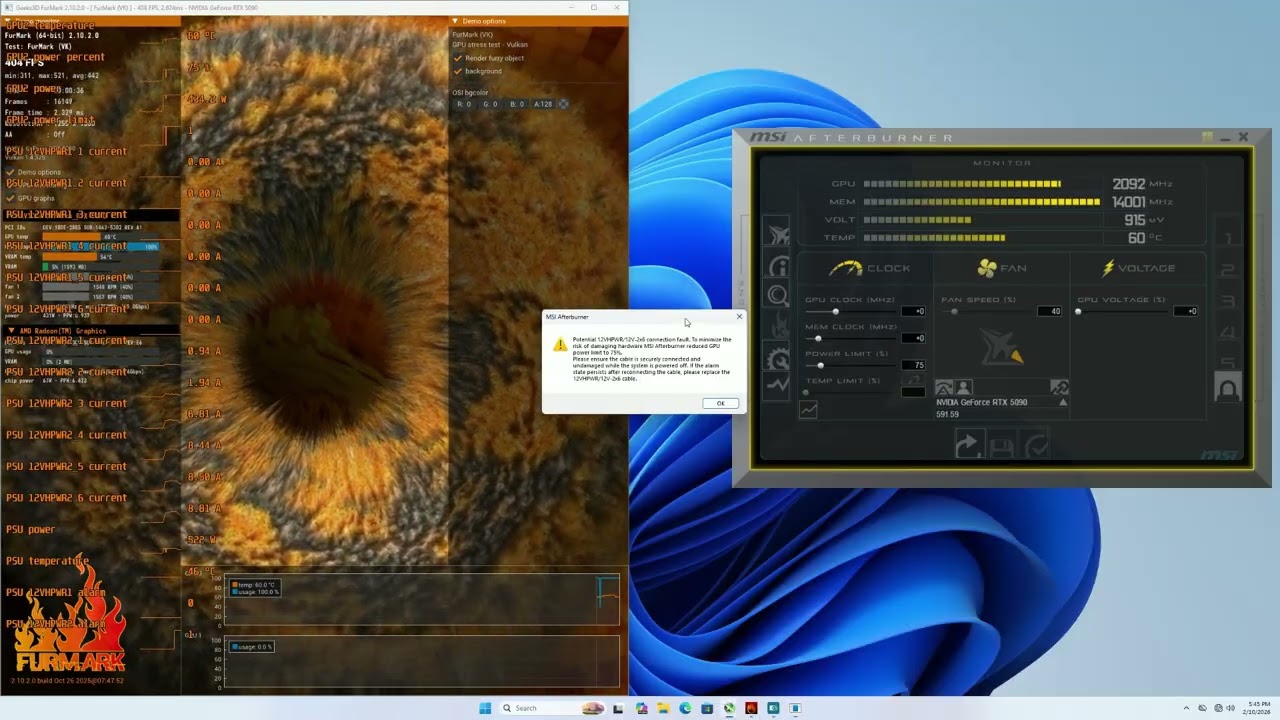This screenshot has height=720, width=1280.
Task: Open Afterburner settings gear icon
Action: (x=777, y=358)
